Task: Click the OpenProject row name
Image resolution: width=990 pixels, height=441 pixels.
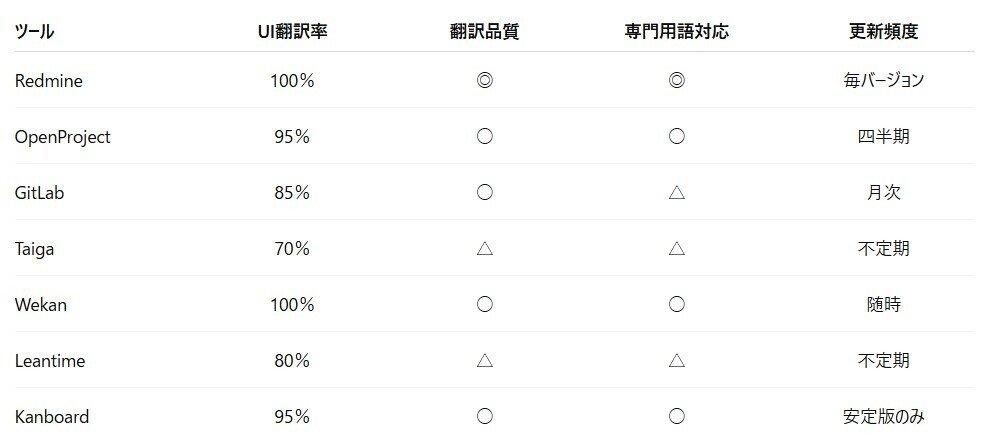Action: point(62,137)
